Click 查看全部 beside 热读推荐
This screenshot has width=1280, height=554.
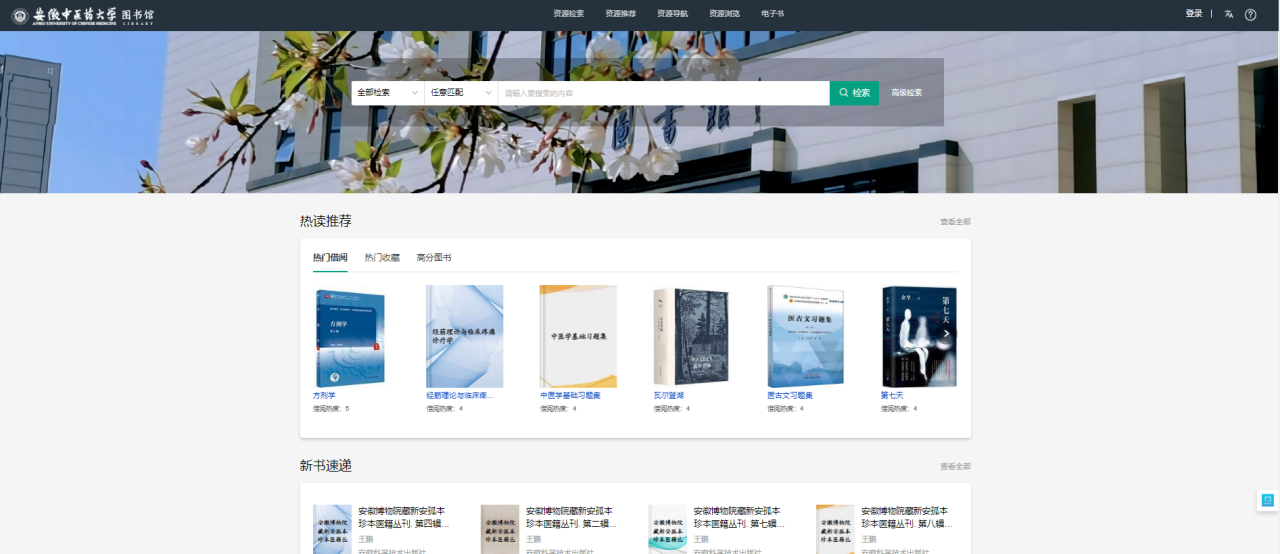point(955,222)
